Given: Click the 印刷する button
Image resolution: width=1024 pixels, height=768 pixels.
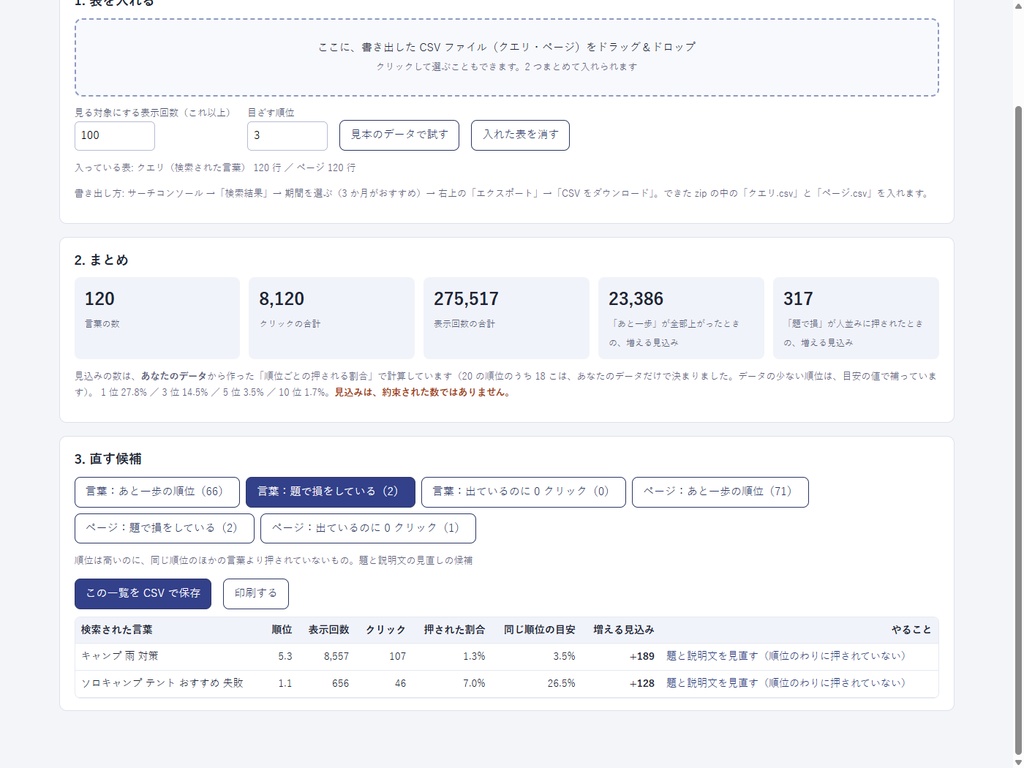Looking at the screenshot, I should point(256,594).
